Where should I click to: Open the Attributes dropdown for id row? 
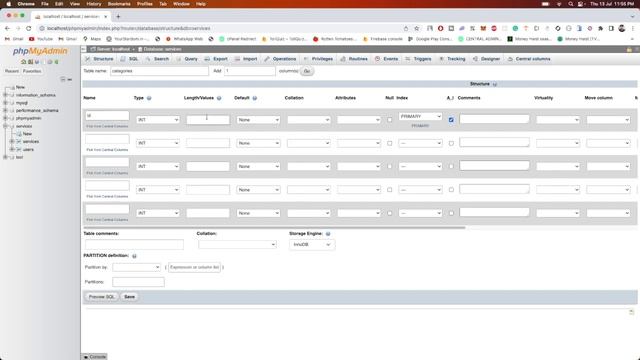click(x=359, y=120)
